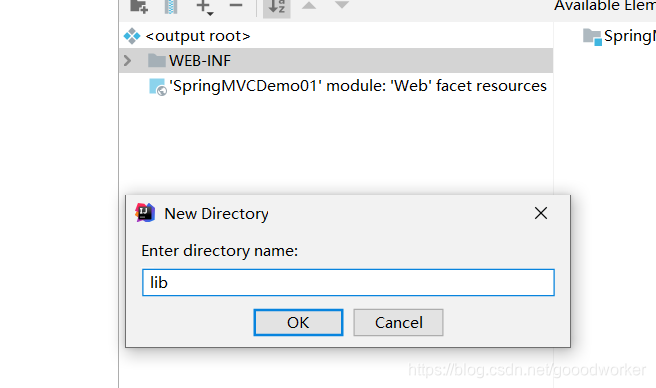Click the WEB-INF folder icon

click(156, 61)
